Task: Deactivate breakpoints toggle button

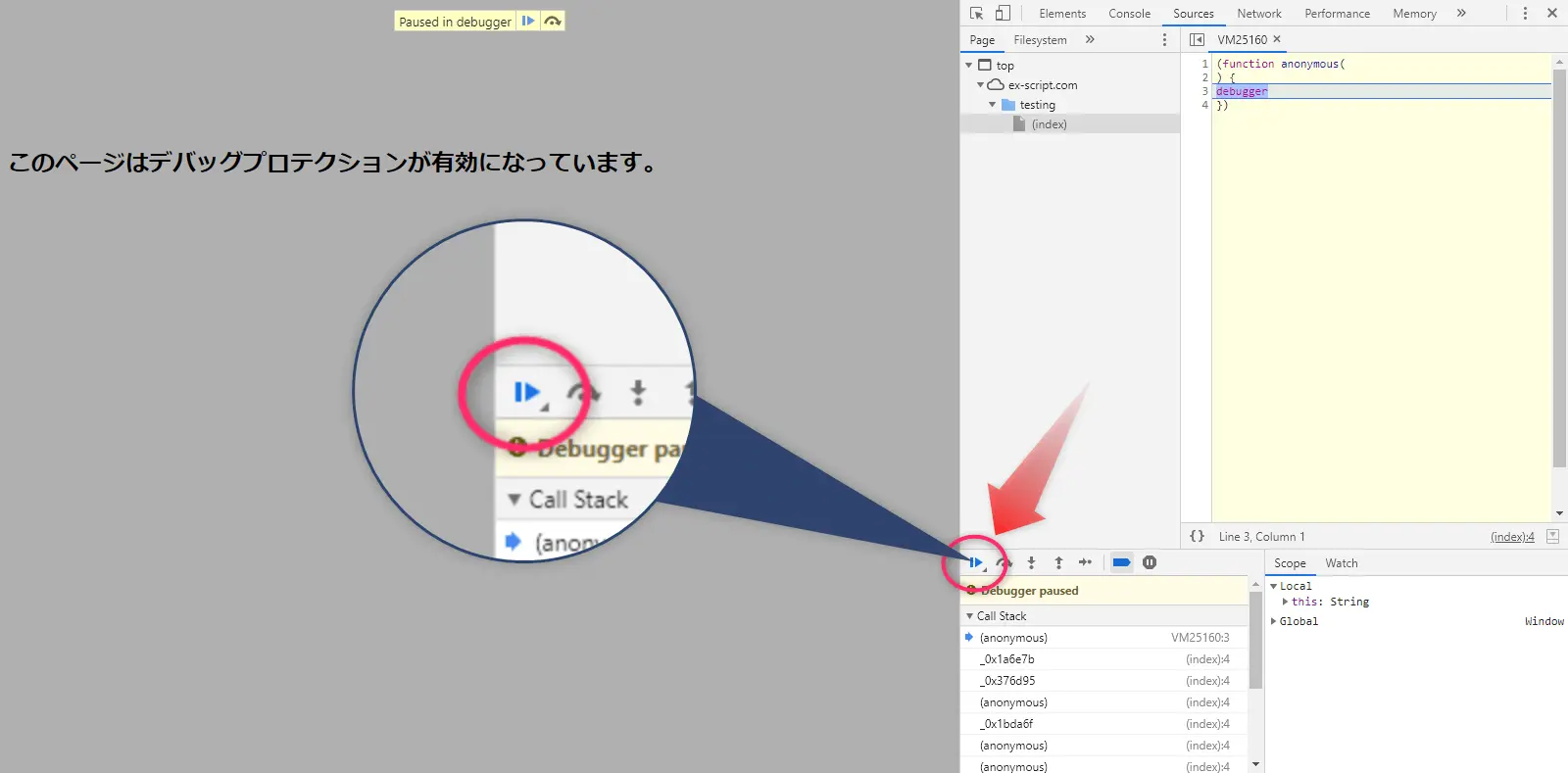Action: [1122, 562]
